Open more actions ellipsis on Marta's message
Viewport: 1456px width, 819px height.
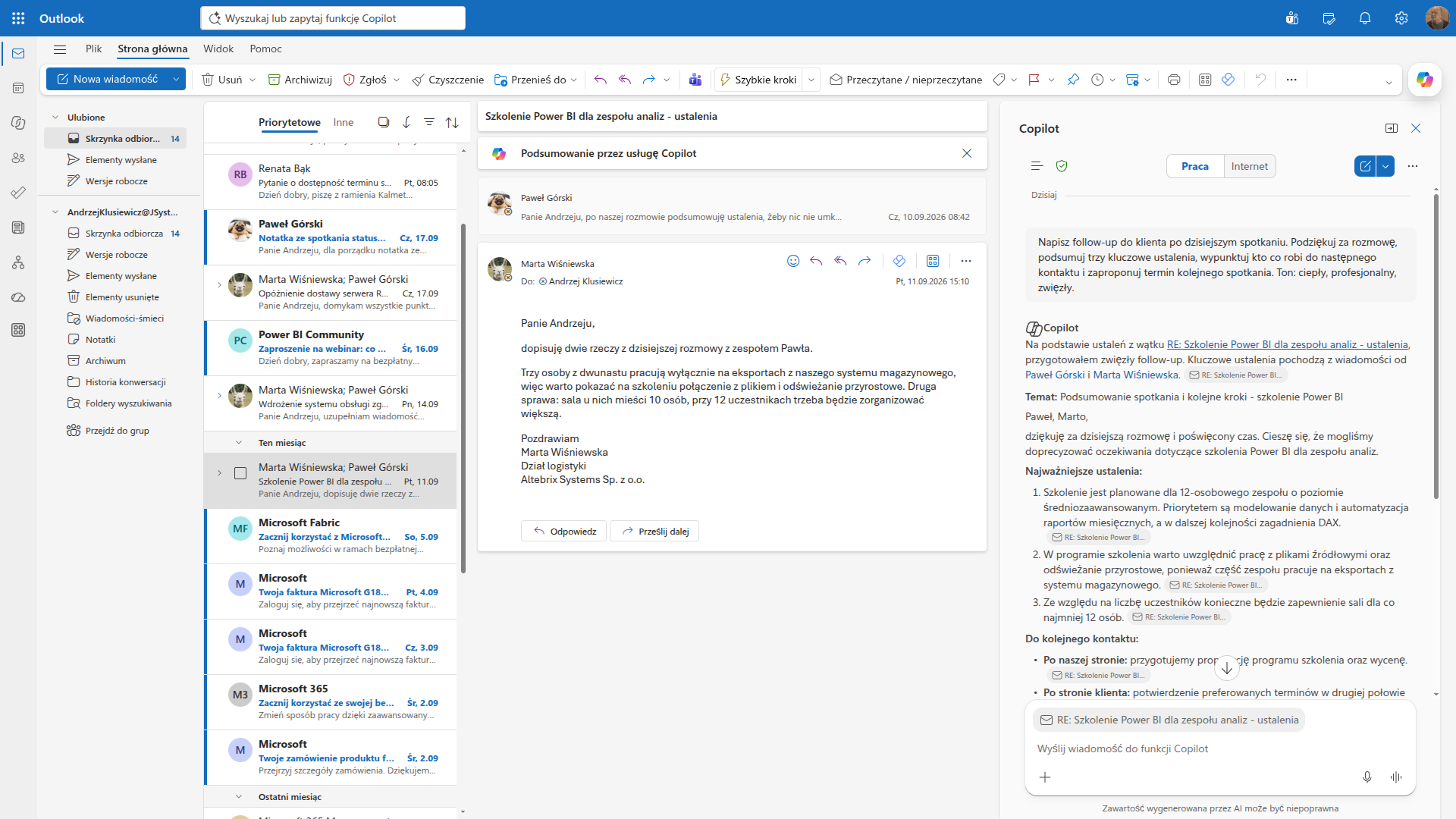(x=965, y=261)
